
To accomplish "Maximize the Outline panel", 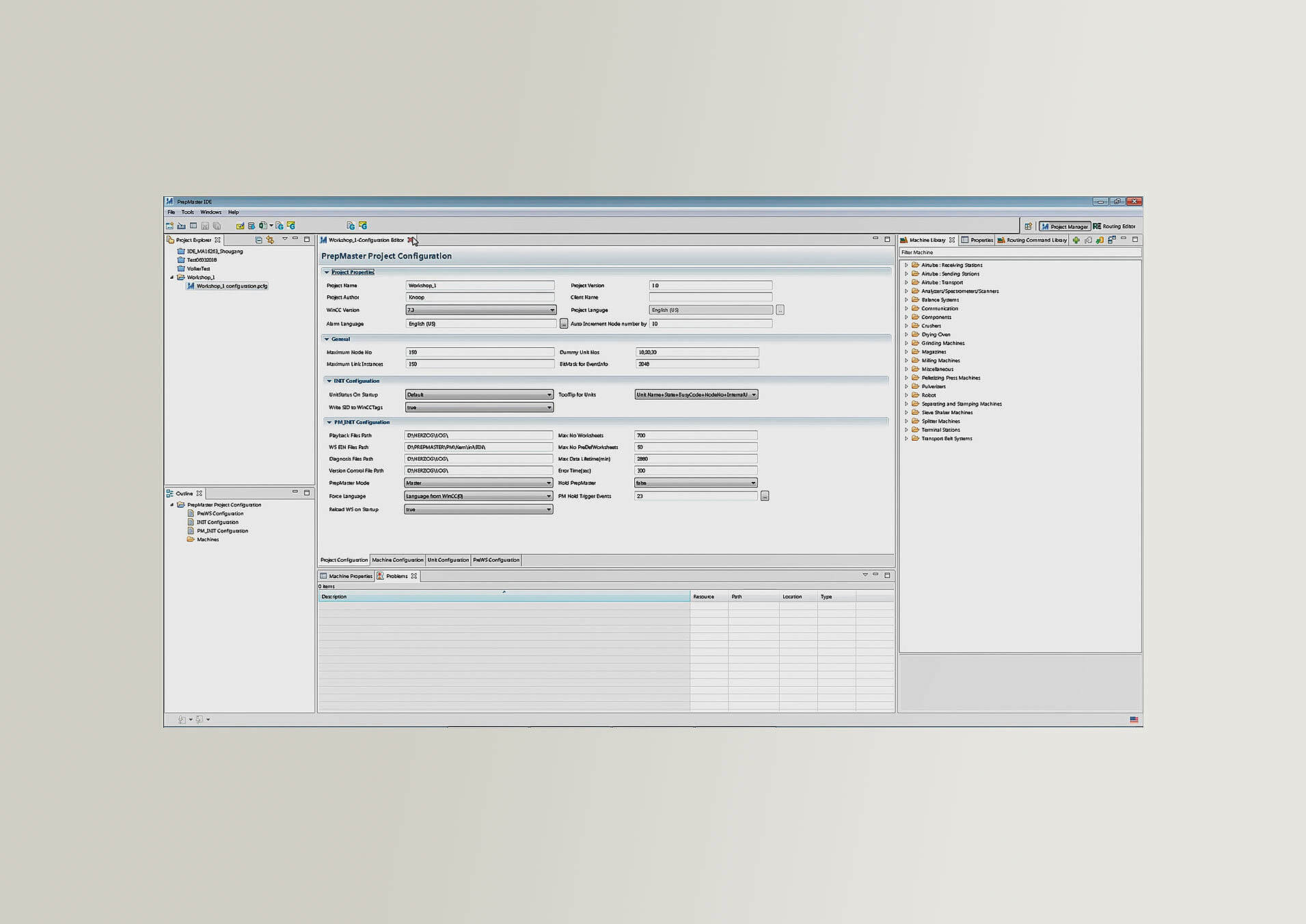I will click(x=307, y=492).
